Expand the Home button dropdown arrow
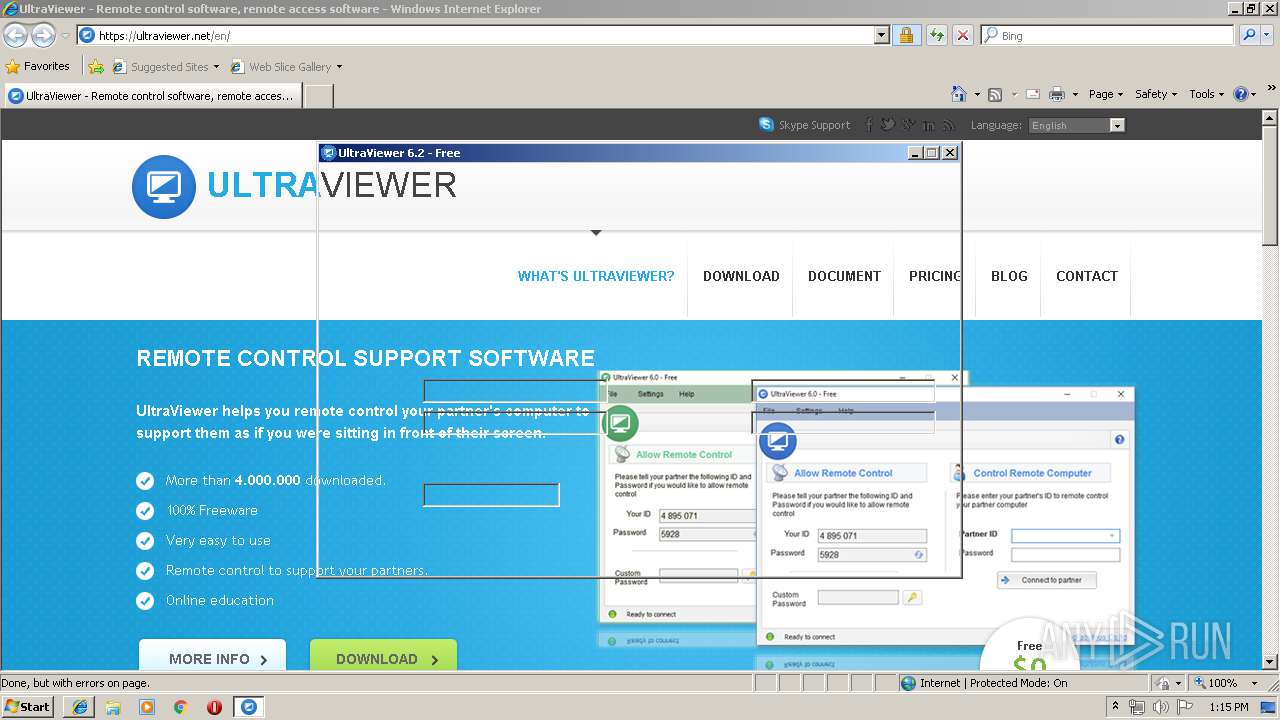The image size is (1280, 720). click(977, 95)
